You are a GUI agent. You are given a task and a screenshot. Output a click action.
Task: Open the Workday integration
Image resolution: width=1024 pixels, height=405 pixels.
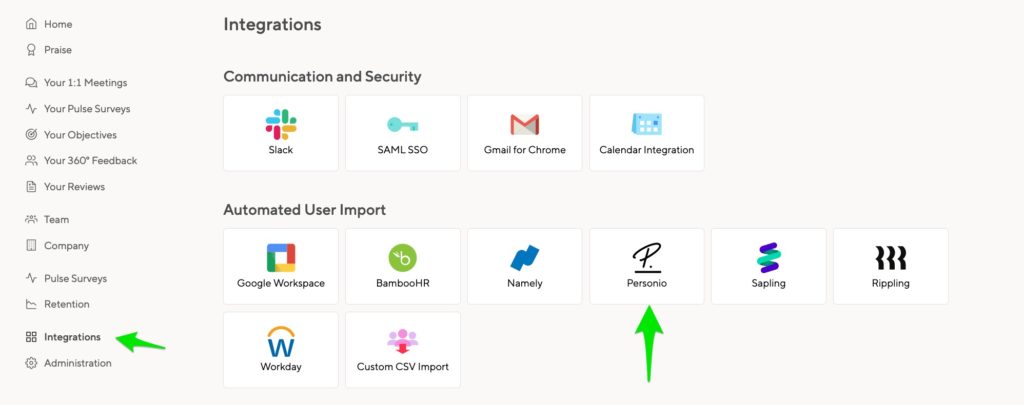(x=281, y=349)
